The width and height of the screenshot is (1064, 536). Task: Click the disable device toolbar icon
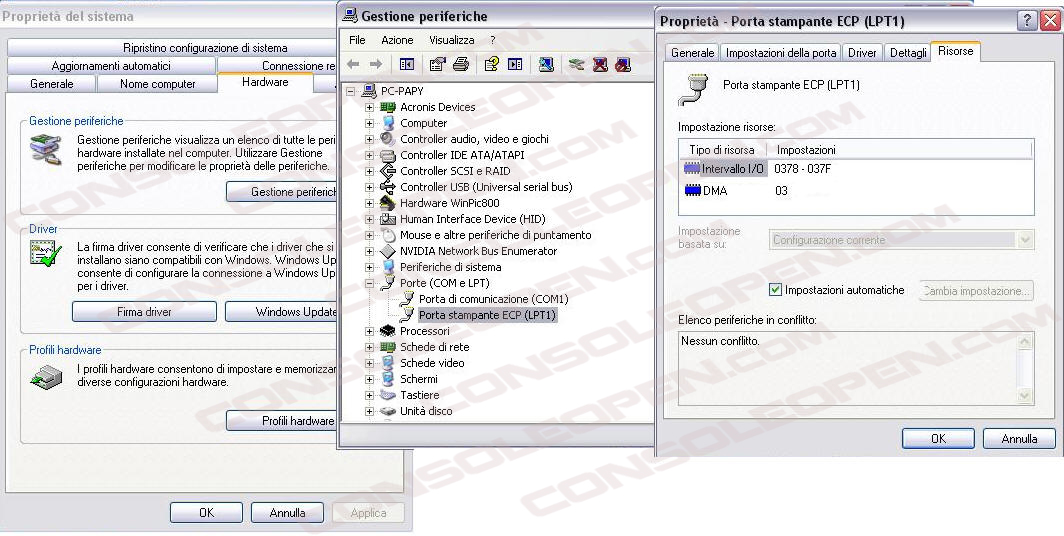pos(623,64)
